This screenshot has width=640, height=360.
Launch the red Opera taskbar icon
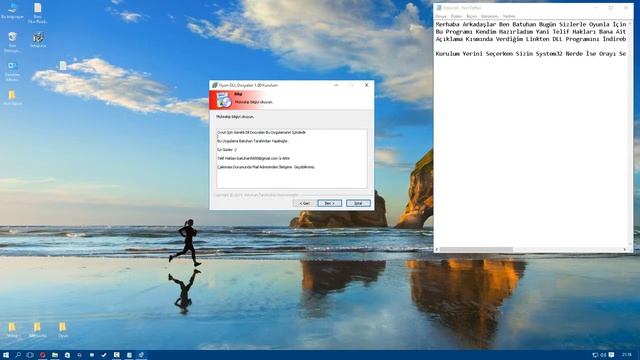42,355
